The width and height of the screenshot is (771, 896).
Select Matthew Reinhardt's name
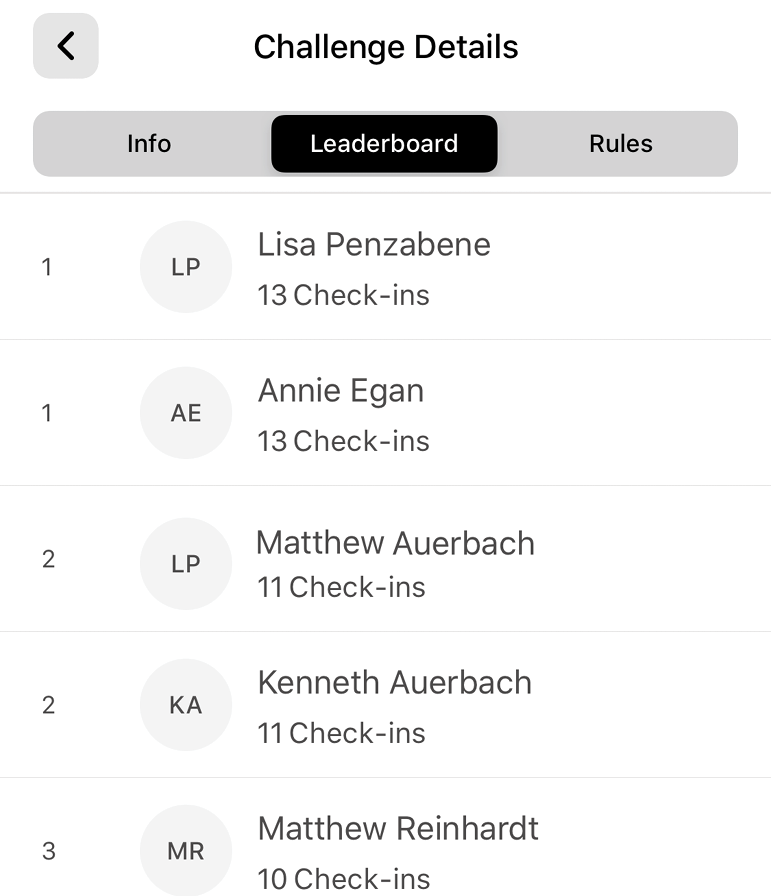(398, 828)
